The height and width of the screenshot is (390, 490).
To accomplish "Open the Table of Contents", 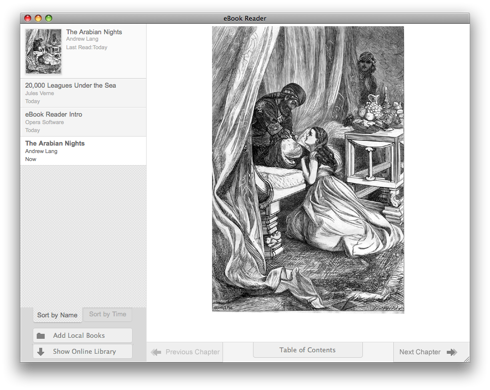I will click(308, 350).
